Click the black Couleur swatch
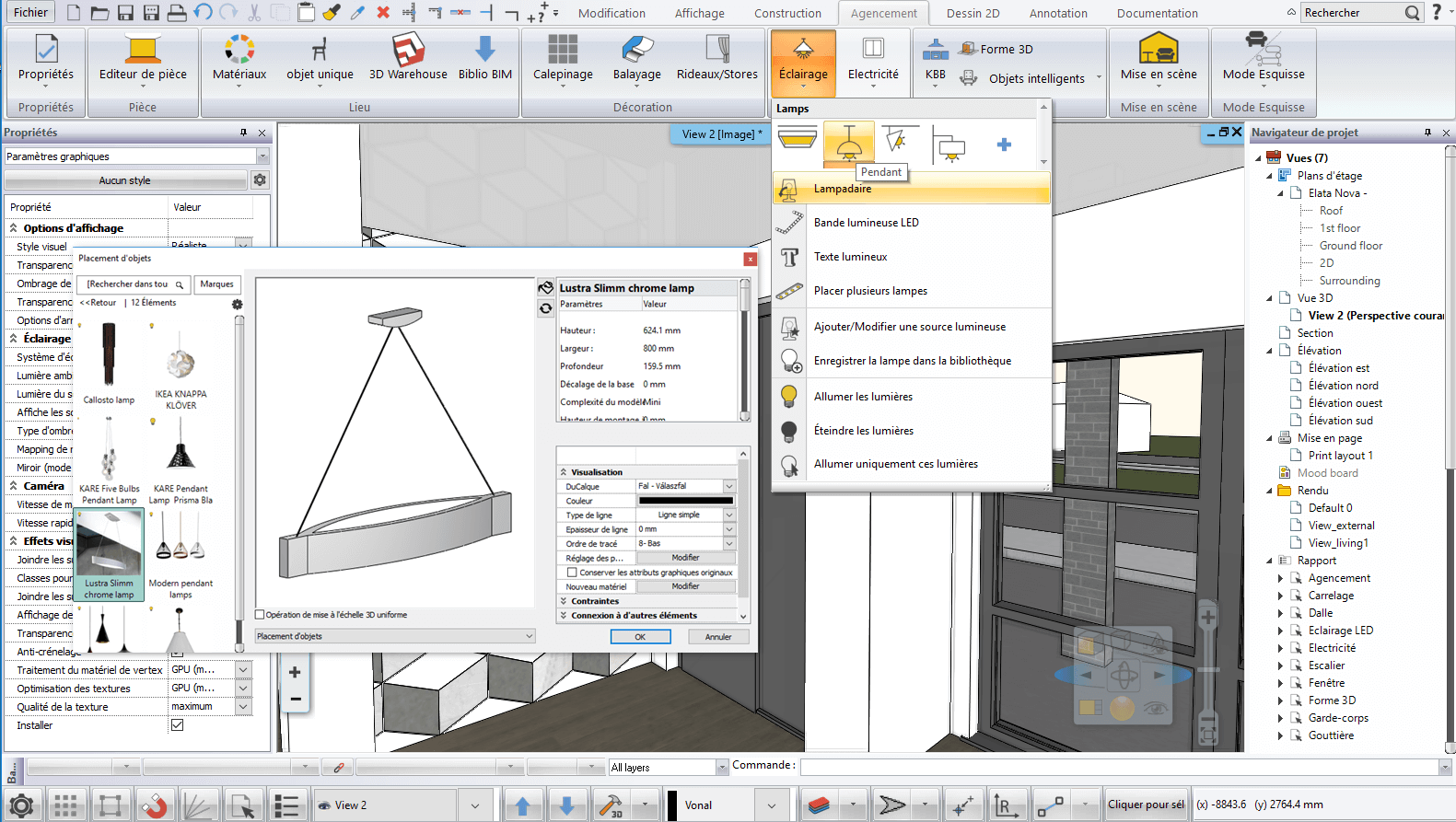 (686, 501)
